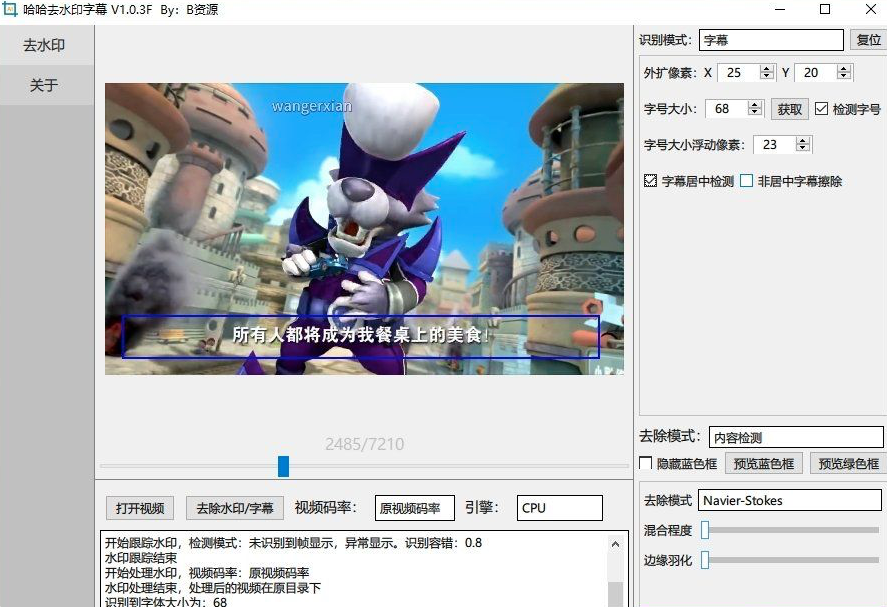Click the video frame timeline slider handle
Screen dimensions: 887x607
point(283,466)
